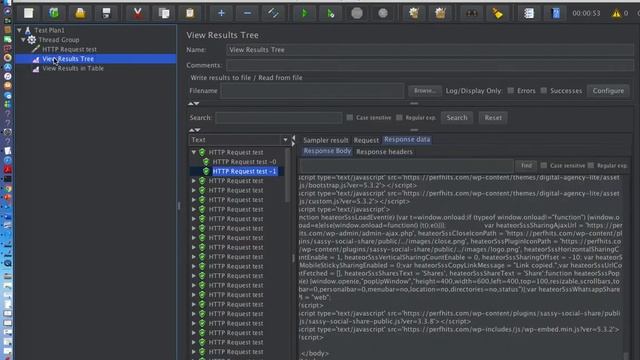Click the Stop test round icon
640x360 pixels.
coord(357,13)
